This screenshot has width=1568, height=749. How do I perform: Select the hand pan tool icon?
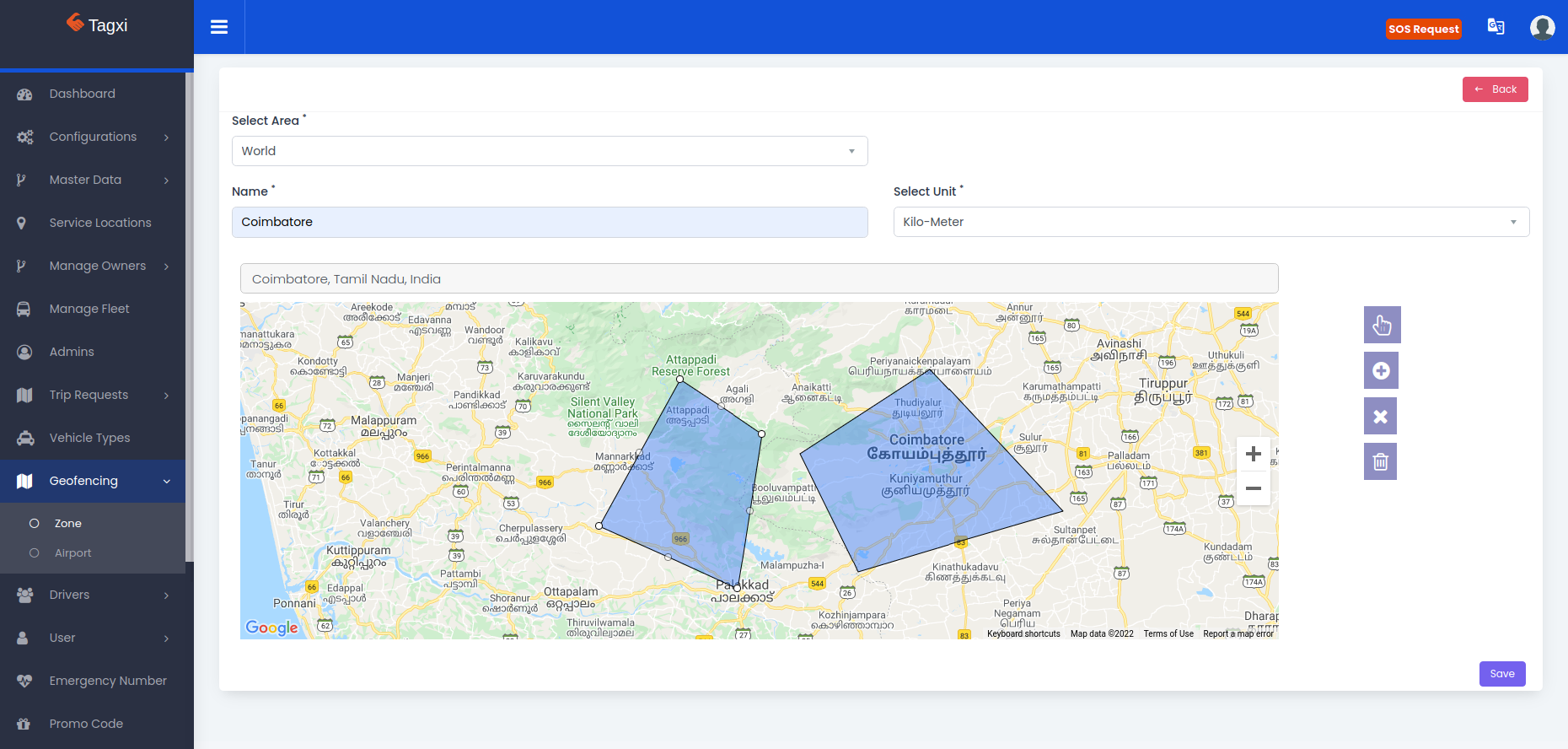(x=1382, y=325)
